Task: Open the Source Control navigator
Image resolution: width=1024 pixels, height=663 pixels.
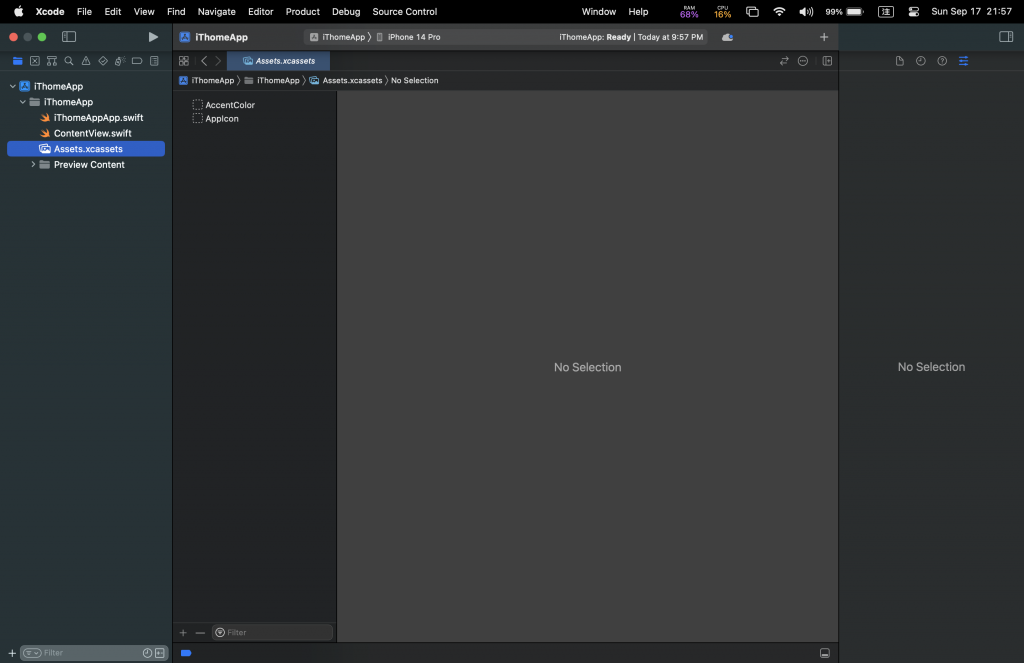Action: click(35, 61)
